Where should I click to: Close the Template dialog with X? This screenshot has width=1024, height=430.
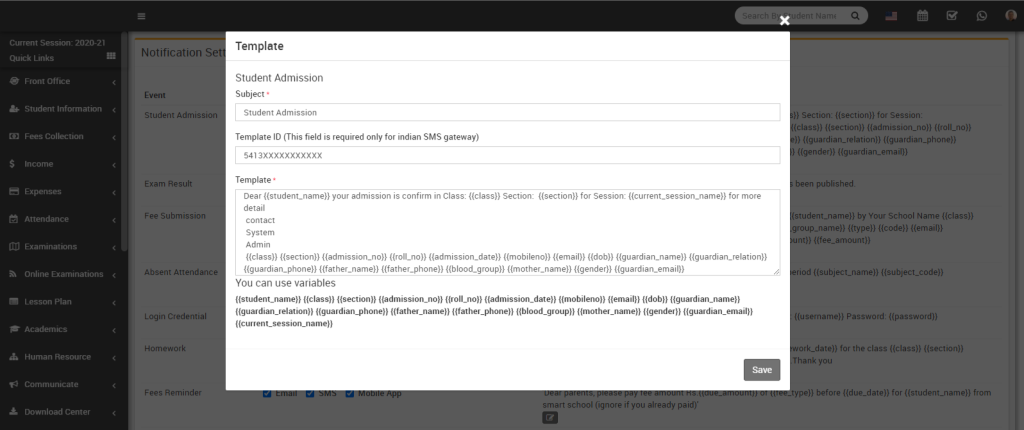pyautogui.click(x=784, y=20)
